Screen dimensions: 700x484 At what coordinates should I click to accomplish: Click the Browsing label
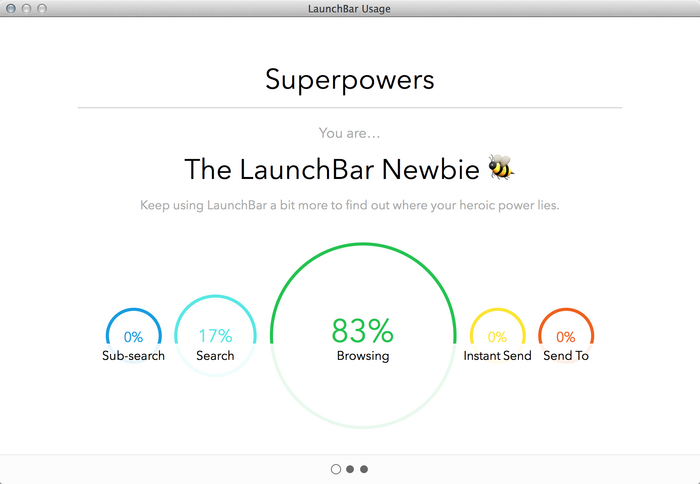tap(363, 356)
